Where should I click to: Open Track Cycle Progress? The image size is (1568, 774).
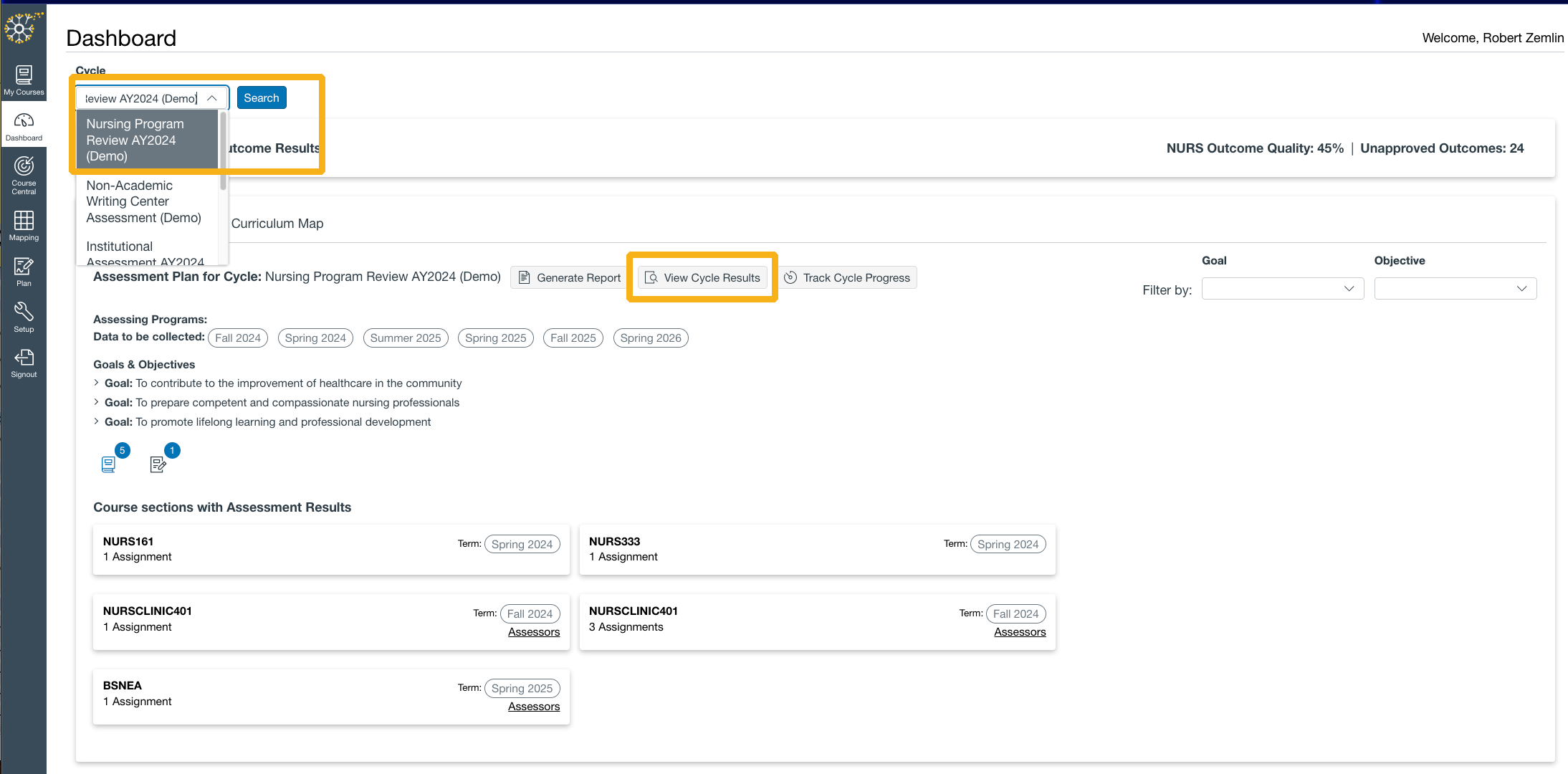tap(847, 277)
